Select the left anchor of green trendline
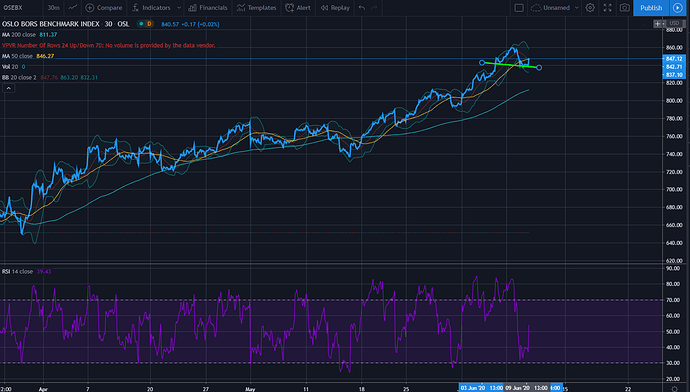Screen dimensions: 690x392 482,63
